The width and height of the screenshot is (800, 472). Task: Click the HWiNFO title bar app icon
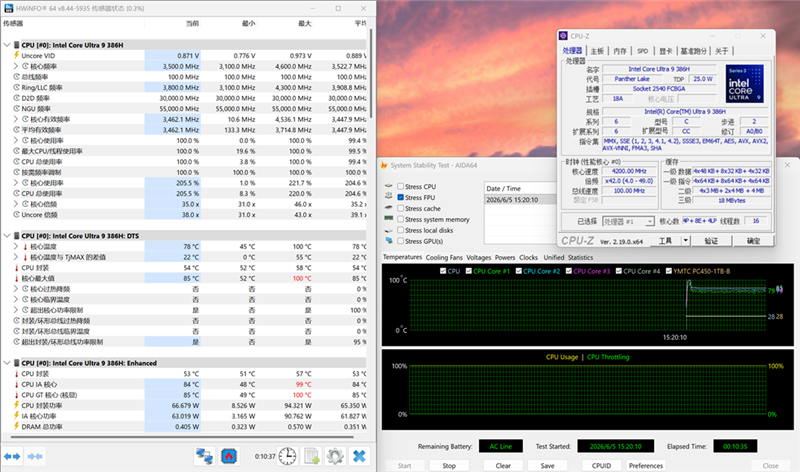tap(9, 9)
